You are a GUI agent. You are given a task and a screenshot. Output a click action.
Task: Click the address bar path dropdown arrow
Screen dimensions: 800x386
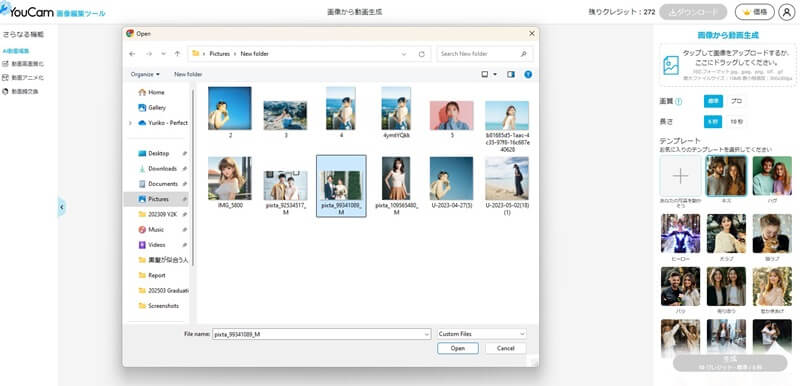click(x=404, y=54)
